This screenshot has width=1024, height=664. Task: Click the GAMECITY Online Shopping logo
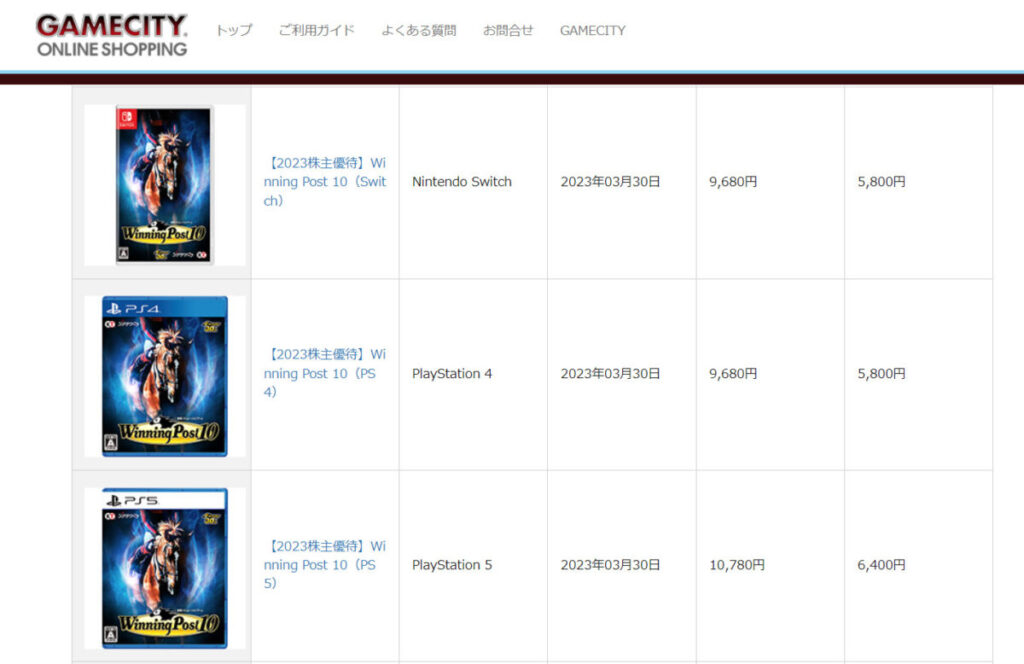pyautogui.click(x=112, y=35)
